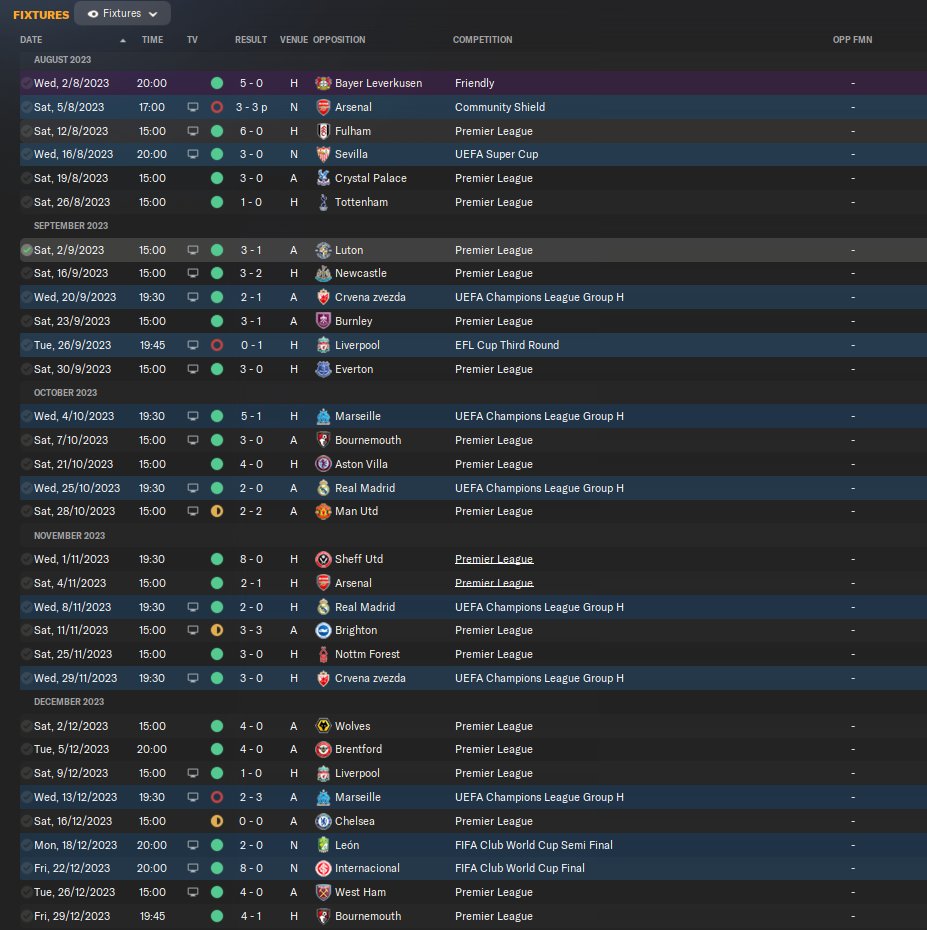The height and width of the screenshot is (930, 927).
Task: Click the Crystal Palace club badge
Action: click(323, 178)
